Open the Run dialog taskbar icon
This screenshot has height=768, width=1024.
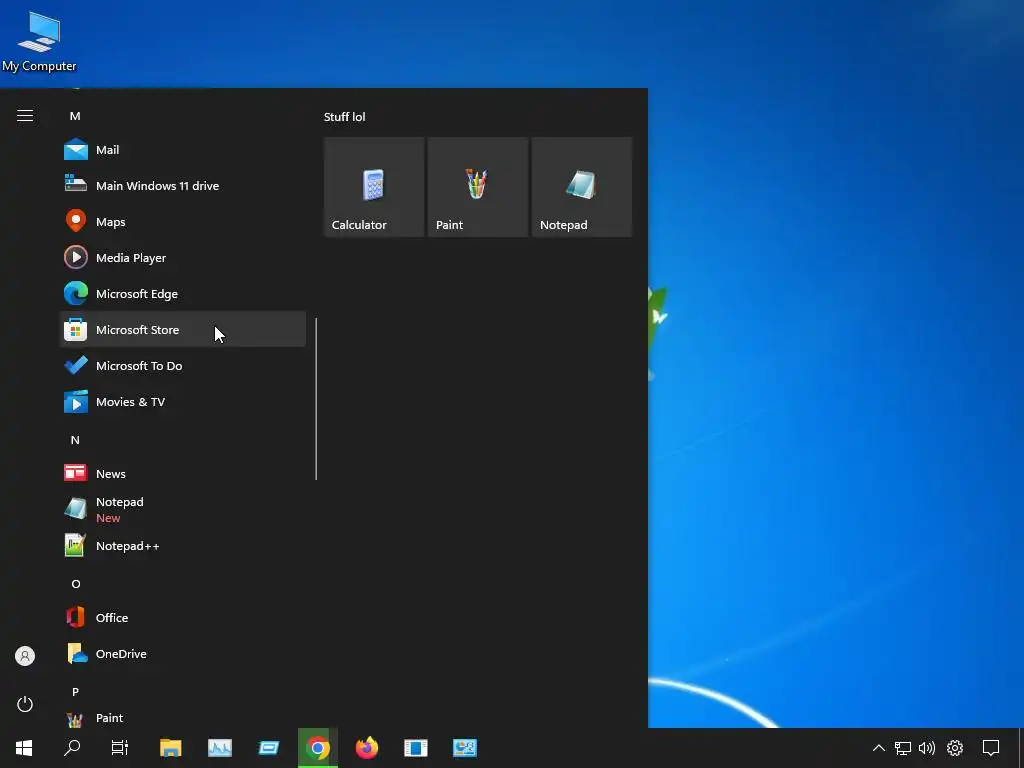(x=268, y=748)
